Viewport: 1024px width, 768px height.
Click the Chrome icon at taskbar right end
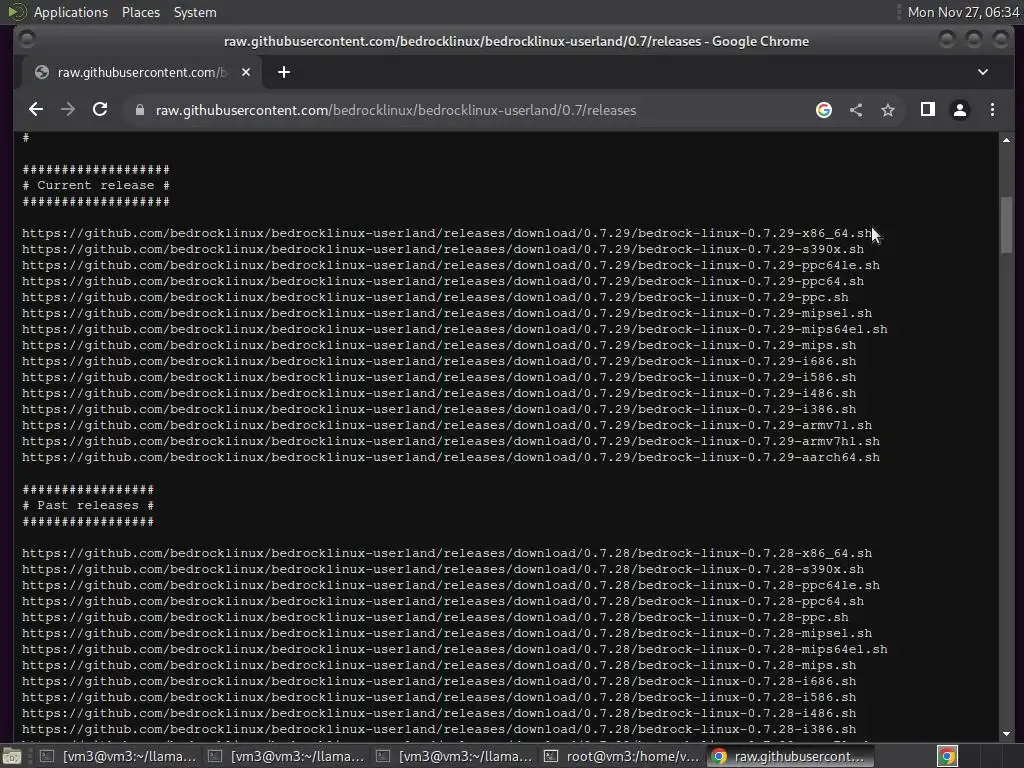pos(947,756)
